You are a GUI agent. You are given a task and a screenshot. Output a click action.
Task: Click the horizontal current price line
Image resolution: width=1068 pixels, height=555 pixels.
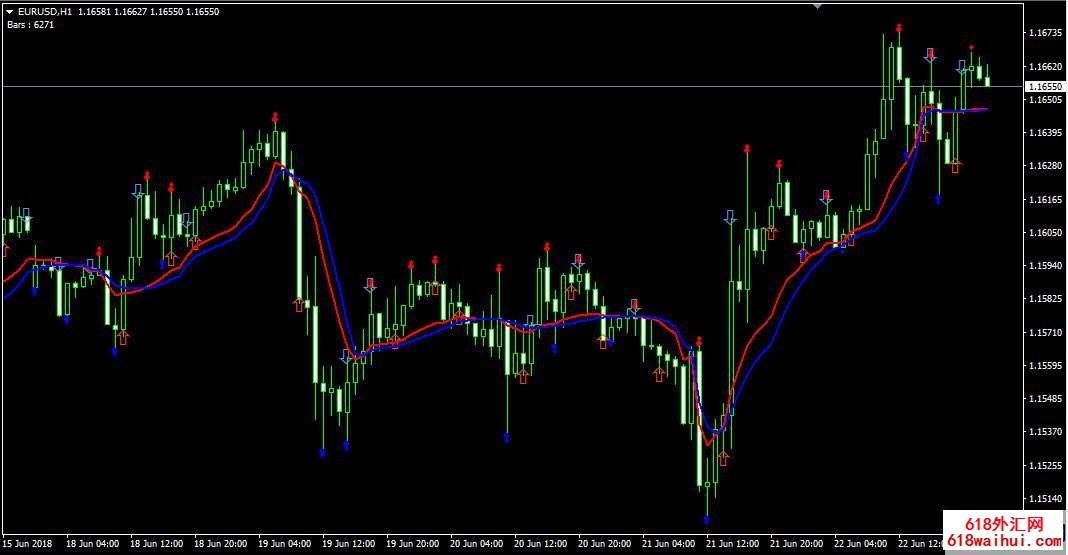click(x=500, y=87)
